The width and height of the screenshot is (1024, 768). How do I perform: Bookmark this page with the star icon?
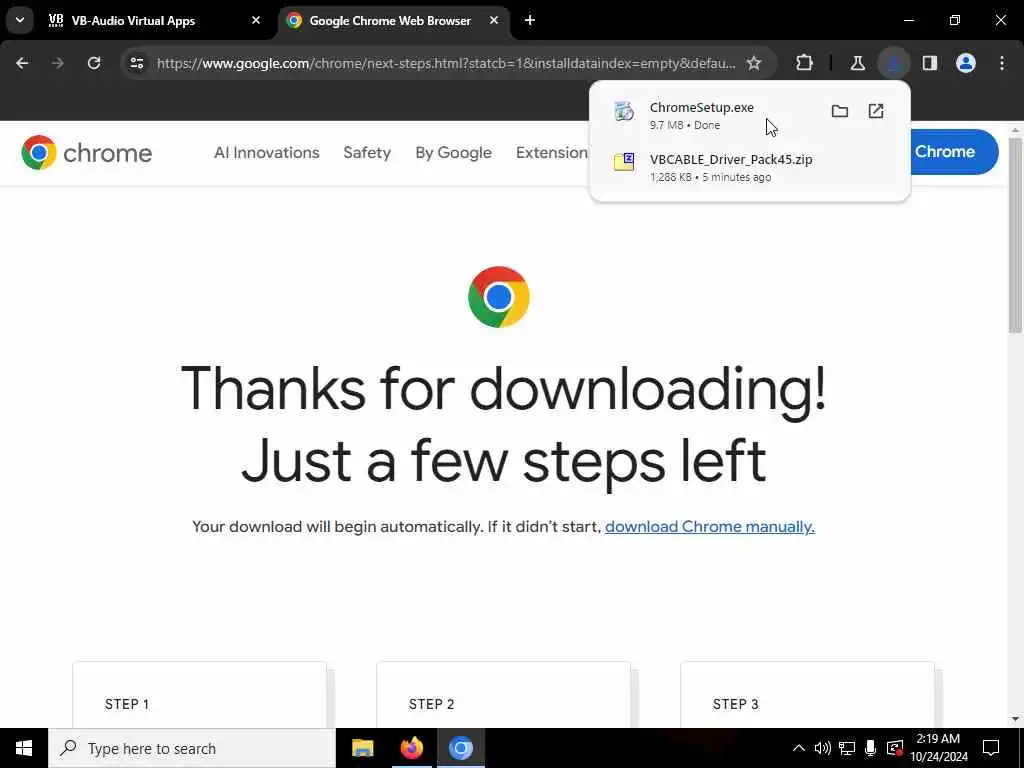(x=754, y=63)
